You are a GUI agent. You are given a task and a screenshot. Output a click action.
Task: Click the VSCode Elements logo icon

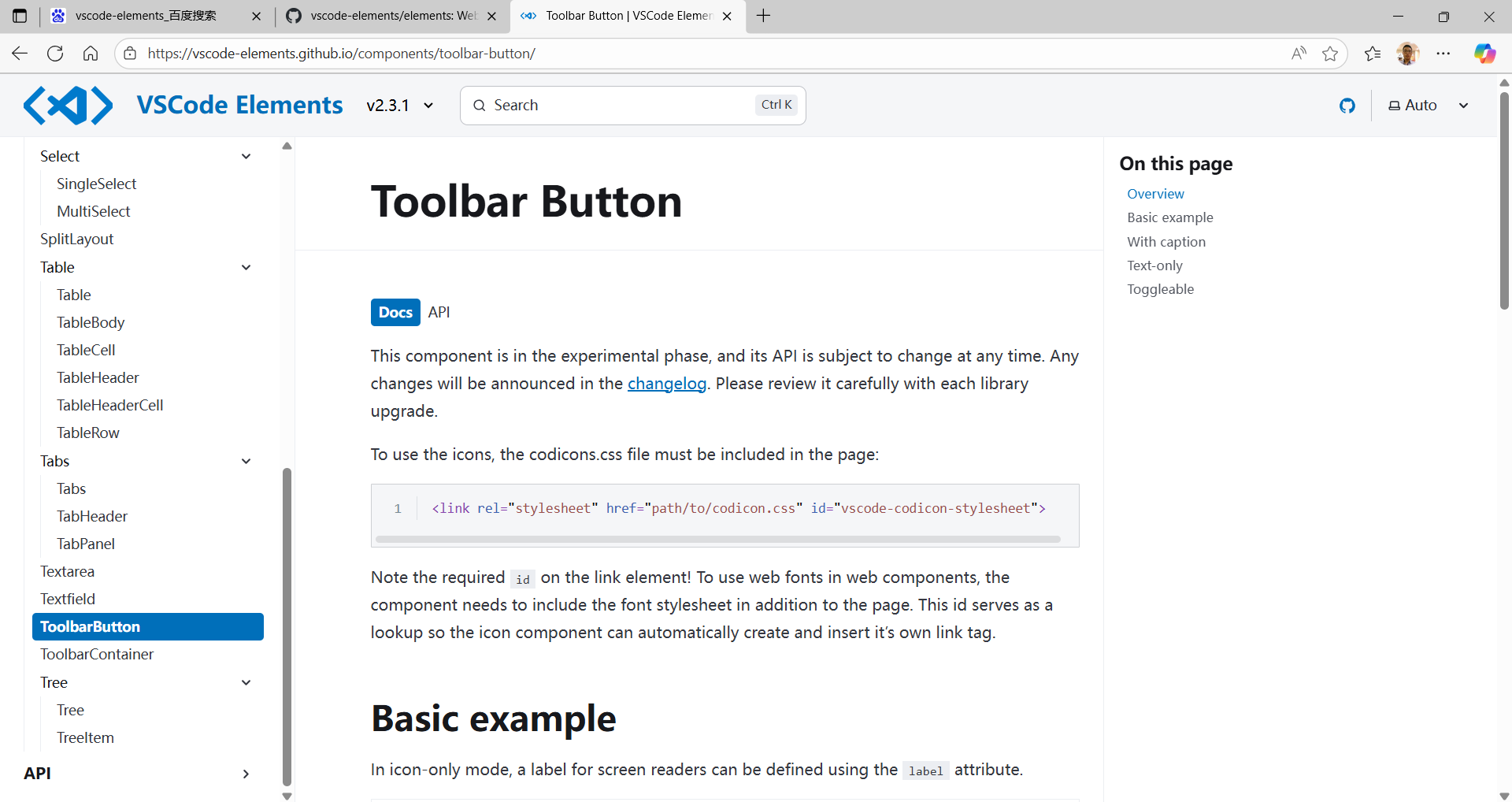pos(68,106)
